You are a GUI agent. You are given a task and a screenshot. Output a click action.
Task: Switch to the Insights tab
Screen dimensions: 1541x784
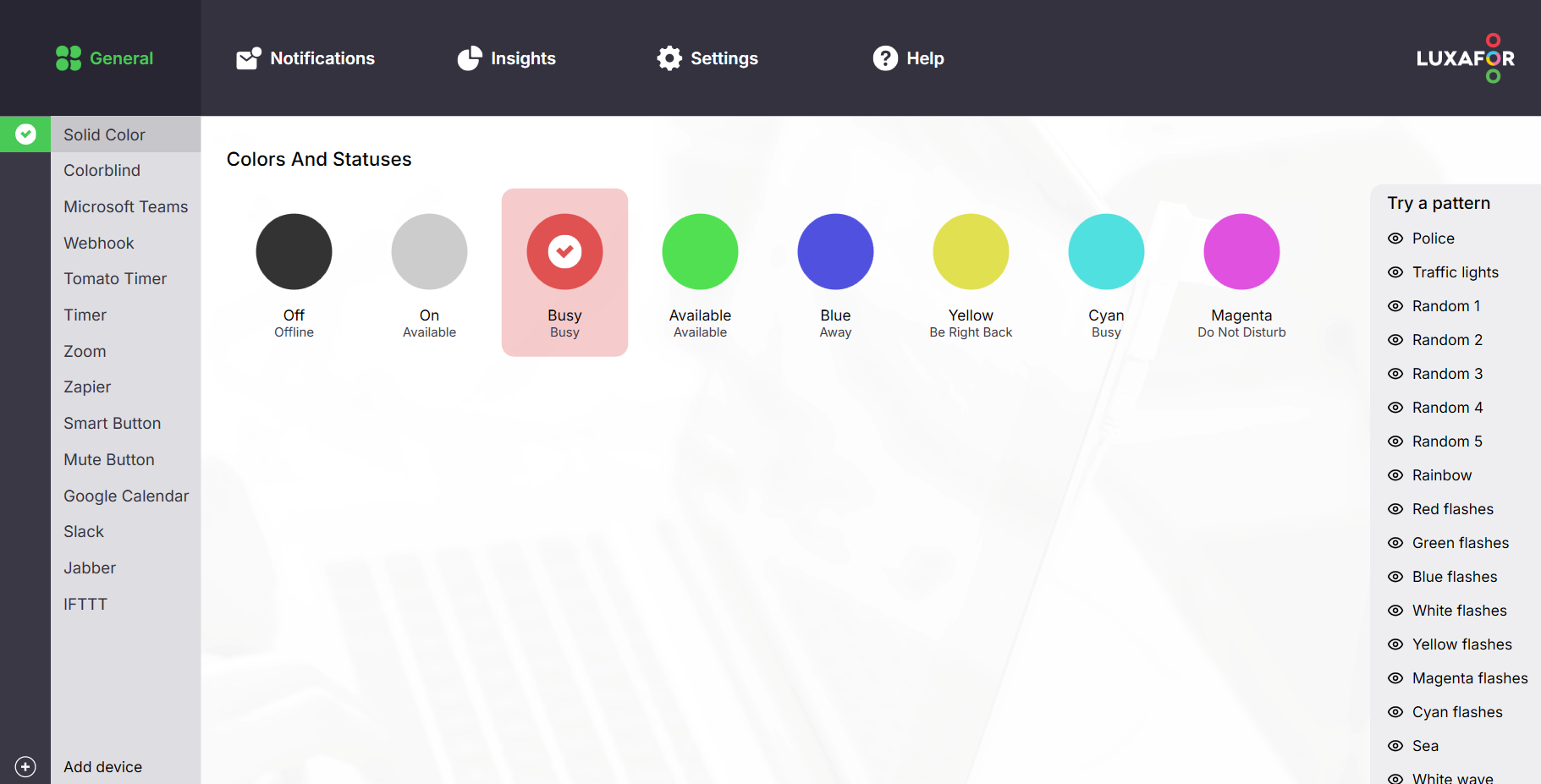506,58
